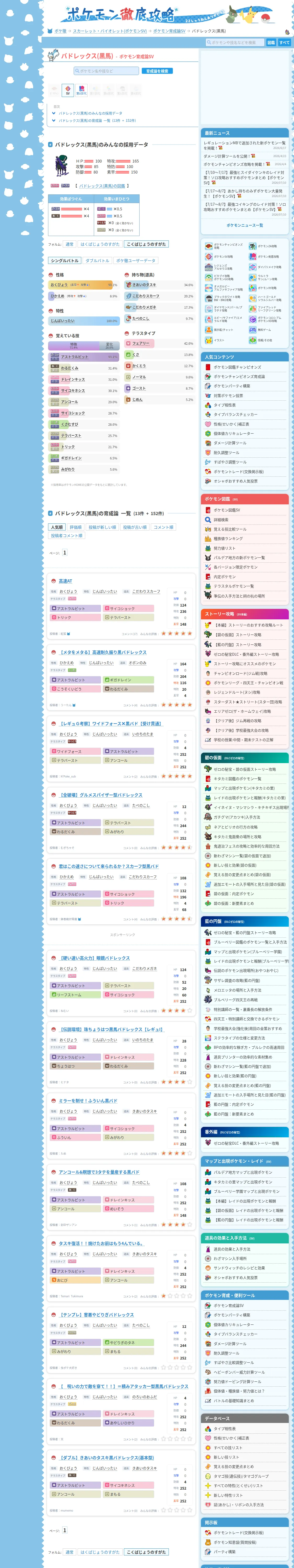The width and height of the screenshot is (294, 1568).
Task: Open ポケモンチャンピオンズ攻略 game icon
Action: [209, 246]
